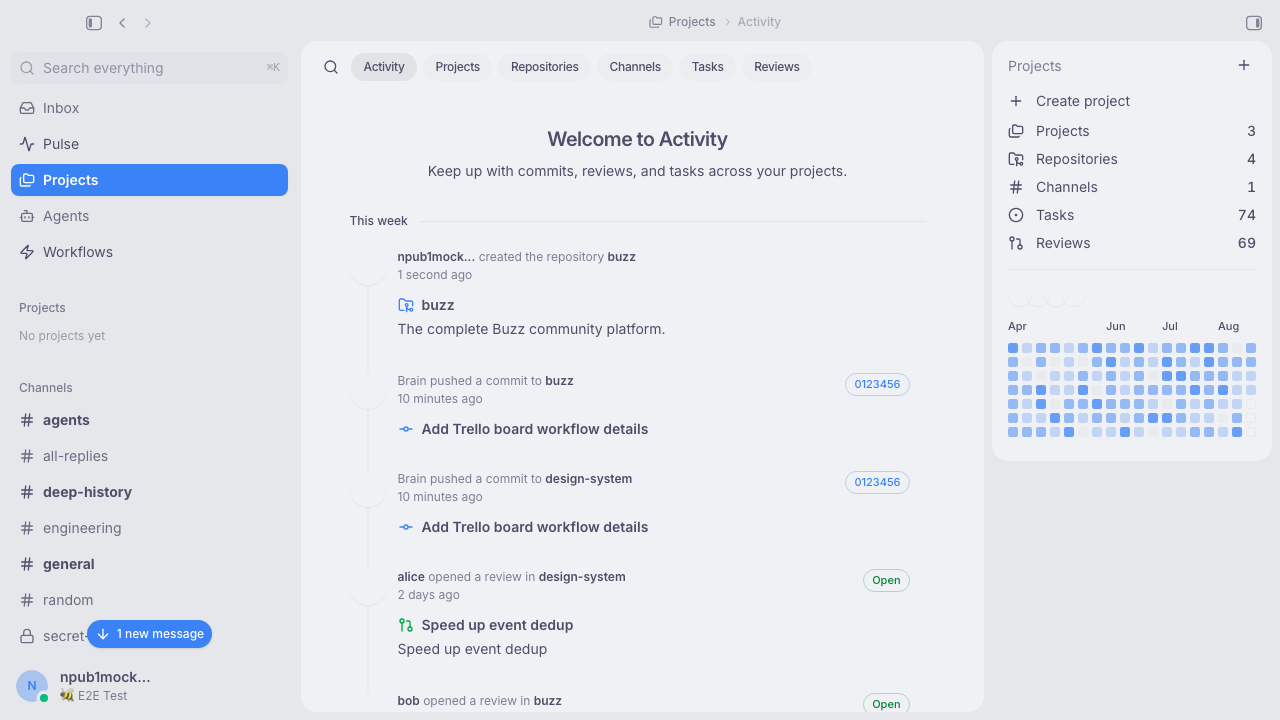
Task: Select the Activity tab
Action: (384, 67)
